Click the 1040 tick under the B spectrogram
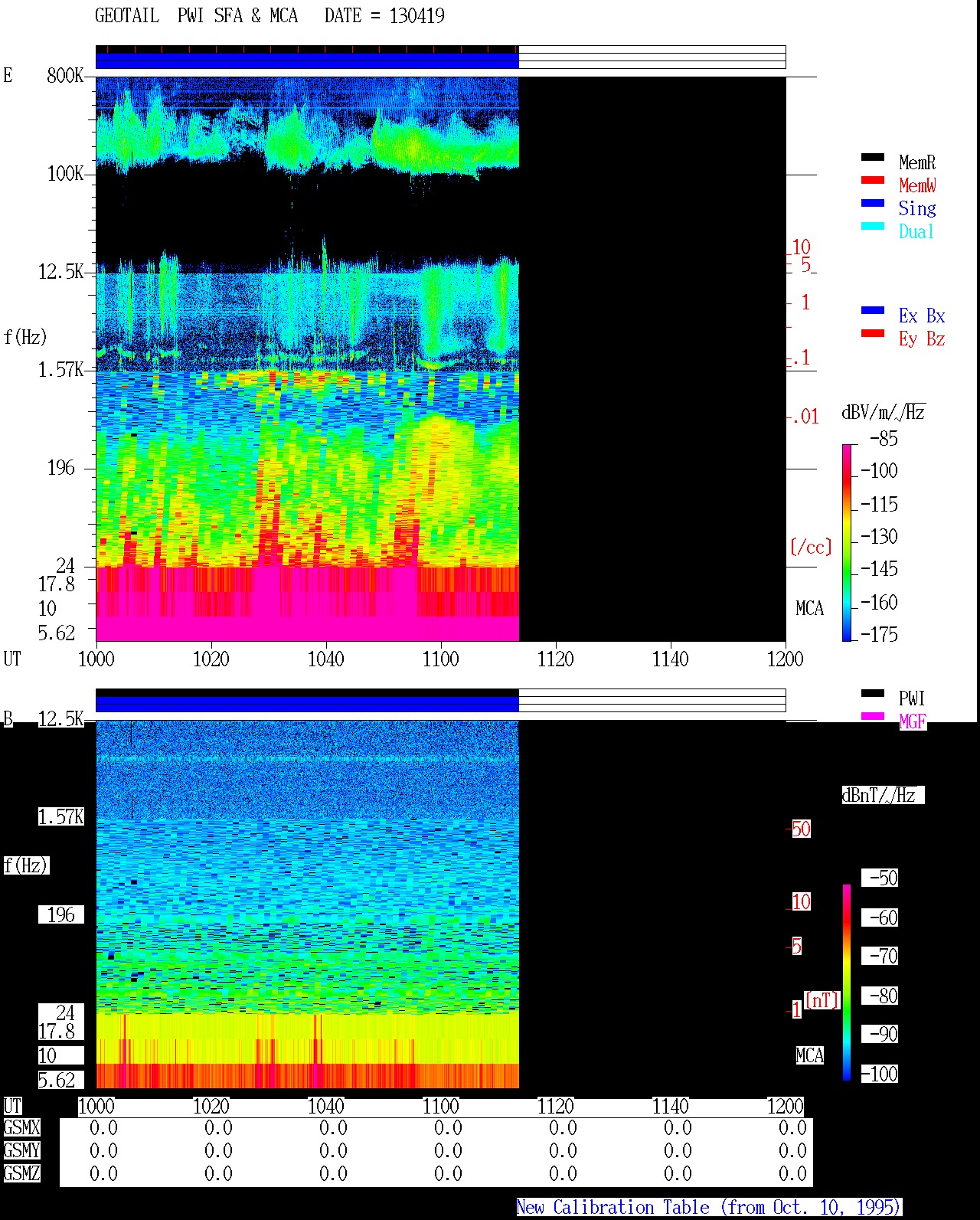 pyautogui.click(x=325, y=1106)
